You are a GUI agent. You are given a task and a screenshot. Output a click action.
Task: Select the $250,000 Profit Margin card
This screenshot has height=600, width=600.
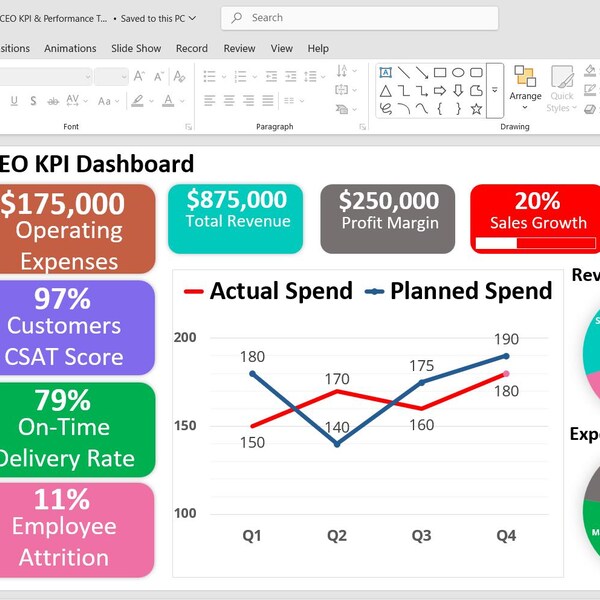point(388,219)
